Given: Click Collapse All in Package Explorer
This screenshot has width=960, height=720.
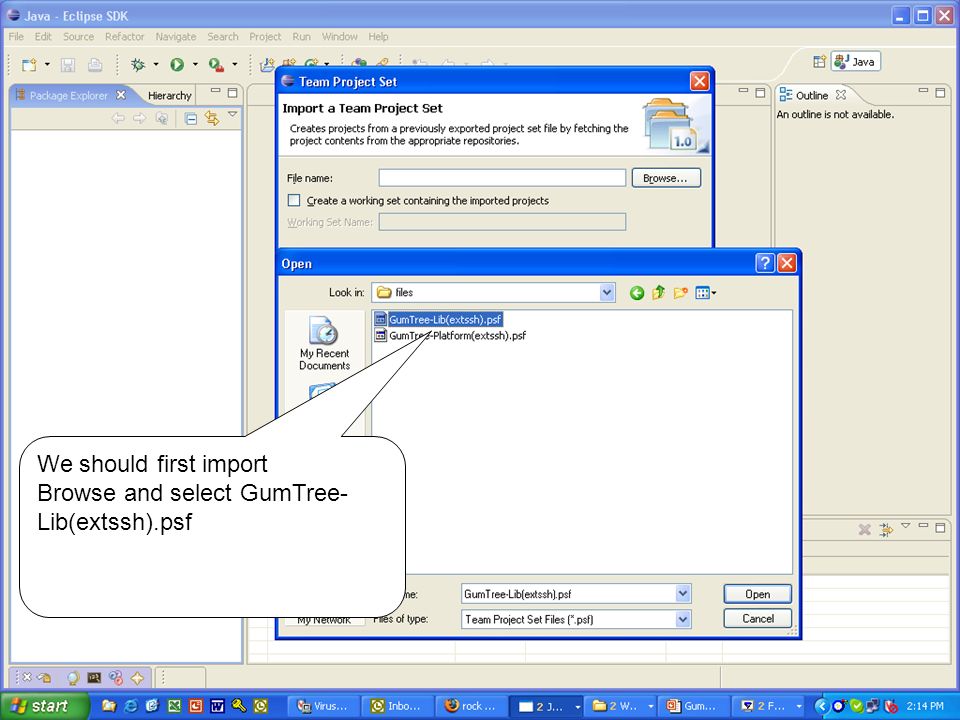Looking at the screenshot, I should click(x=191, y=119).
